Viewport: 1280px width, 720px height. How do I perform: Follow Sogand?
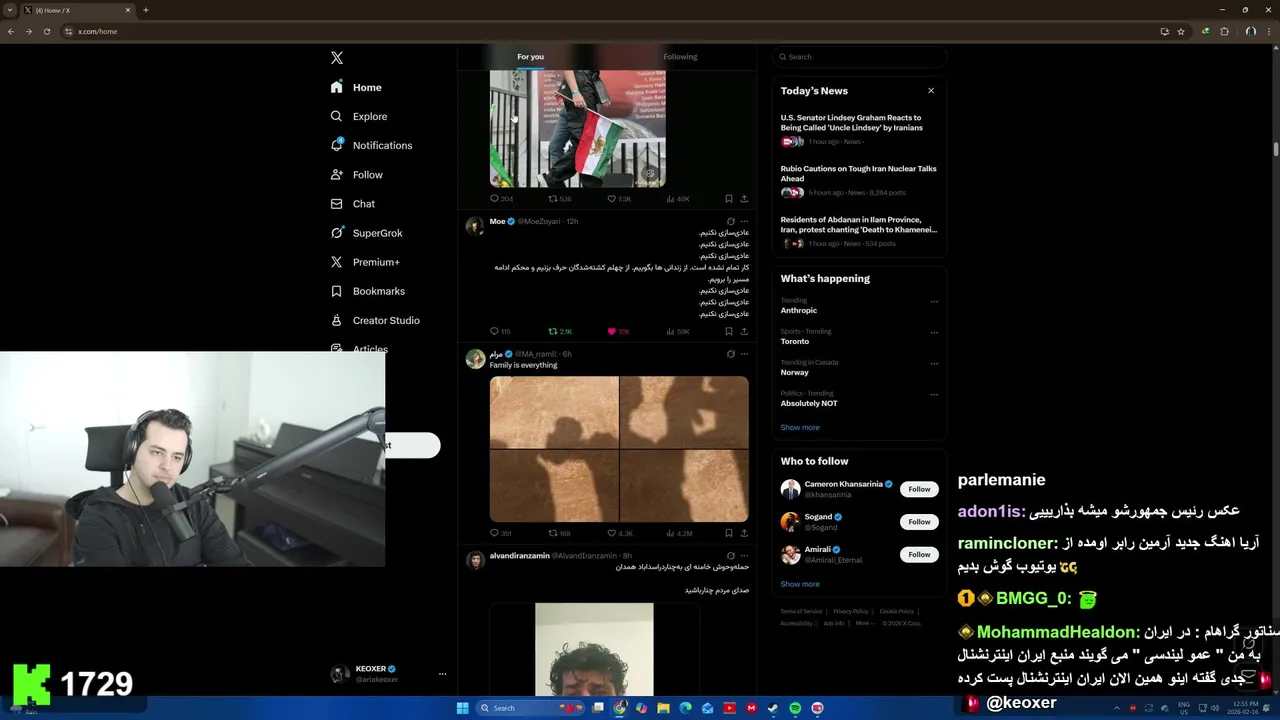pos(919,522)
